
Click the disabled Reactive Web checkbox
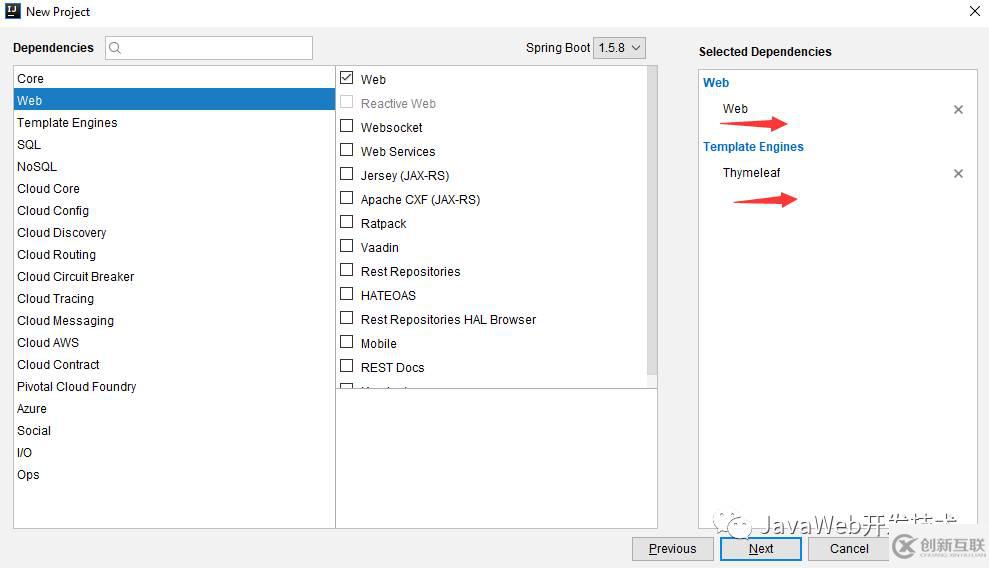pos(346,101)
